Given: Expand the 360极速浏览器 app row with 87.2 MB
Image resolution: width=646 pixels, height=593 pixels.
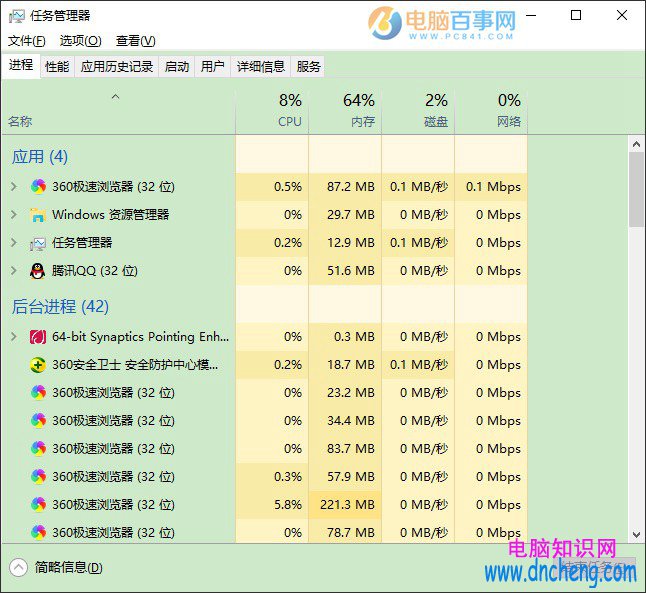Looking at the screenshot, I should click(14, 187).
